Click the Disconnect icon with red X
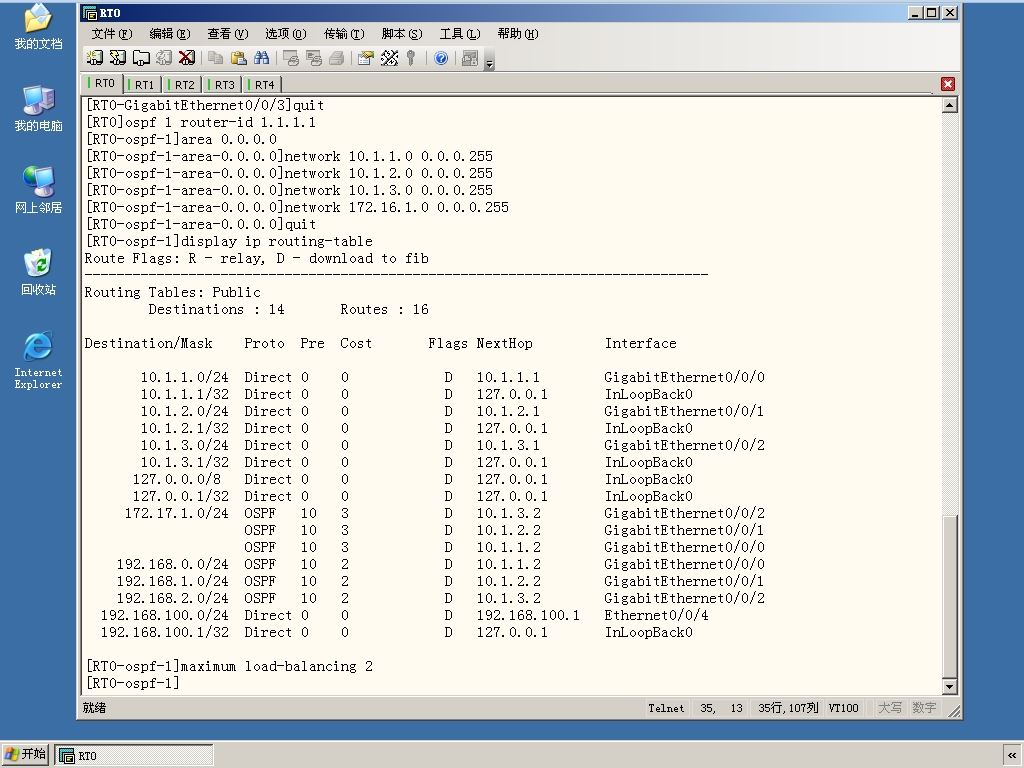This screenshot has width=1024, height=768. 187,58
